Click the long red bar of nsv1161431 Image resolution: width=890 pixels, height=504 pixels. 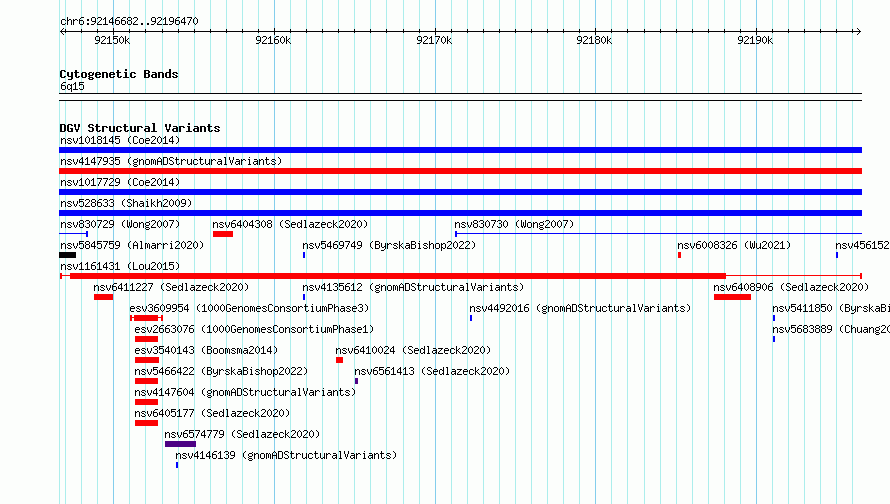398,276
